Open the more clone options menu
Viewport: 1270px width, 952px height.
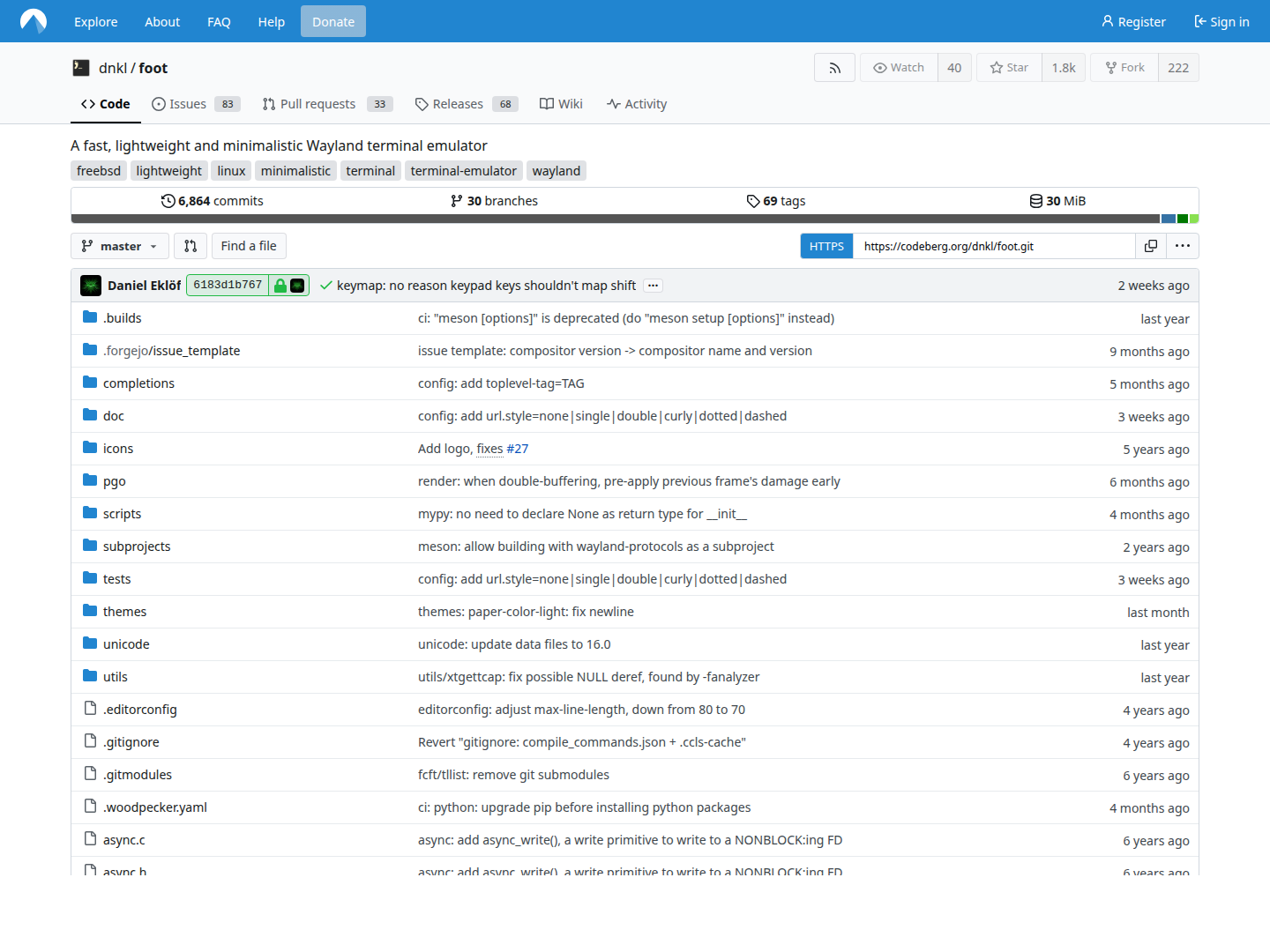[1183, 246]
